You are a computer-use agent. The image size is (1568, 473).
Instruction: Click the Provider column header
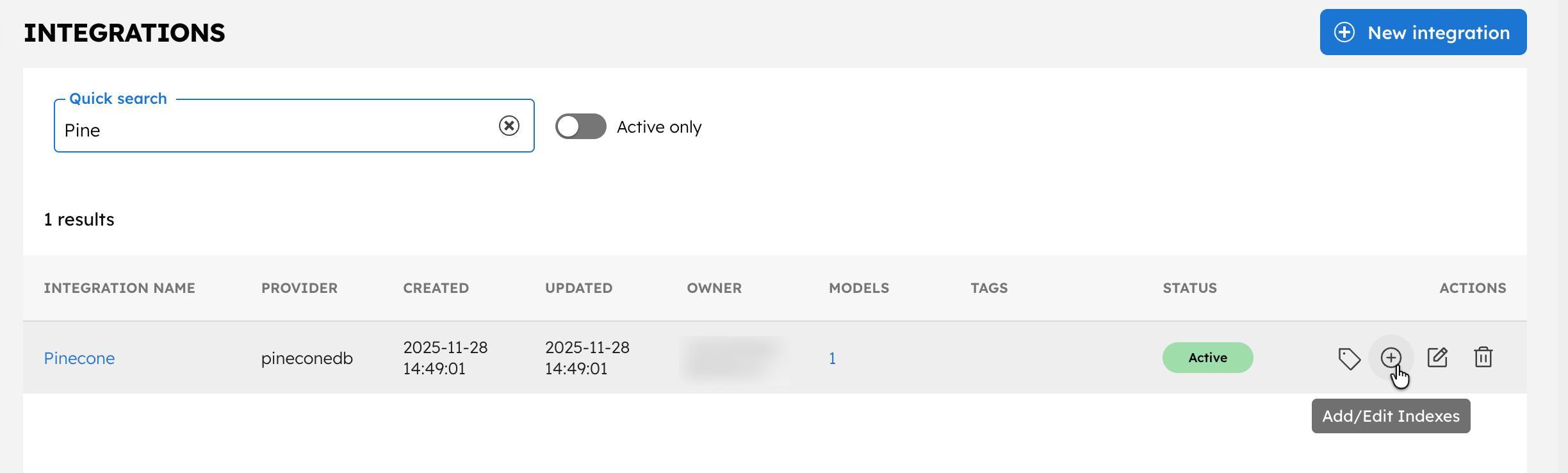[299, 288]
